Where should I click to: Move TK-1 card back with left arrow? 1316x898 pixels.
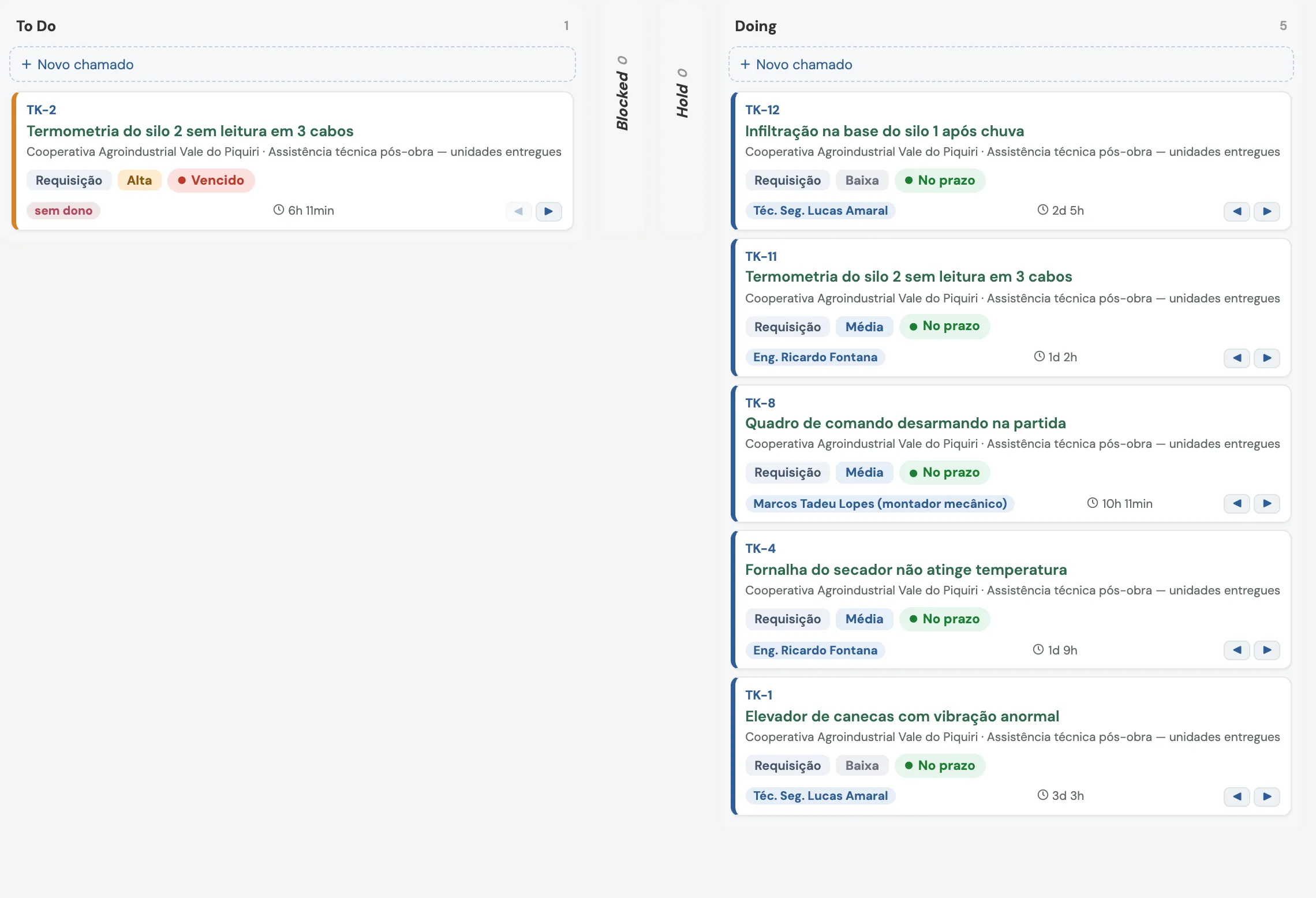(1236, 796)
